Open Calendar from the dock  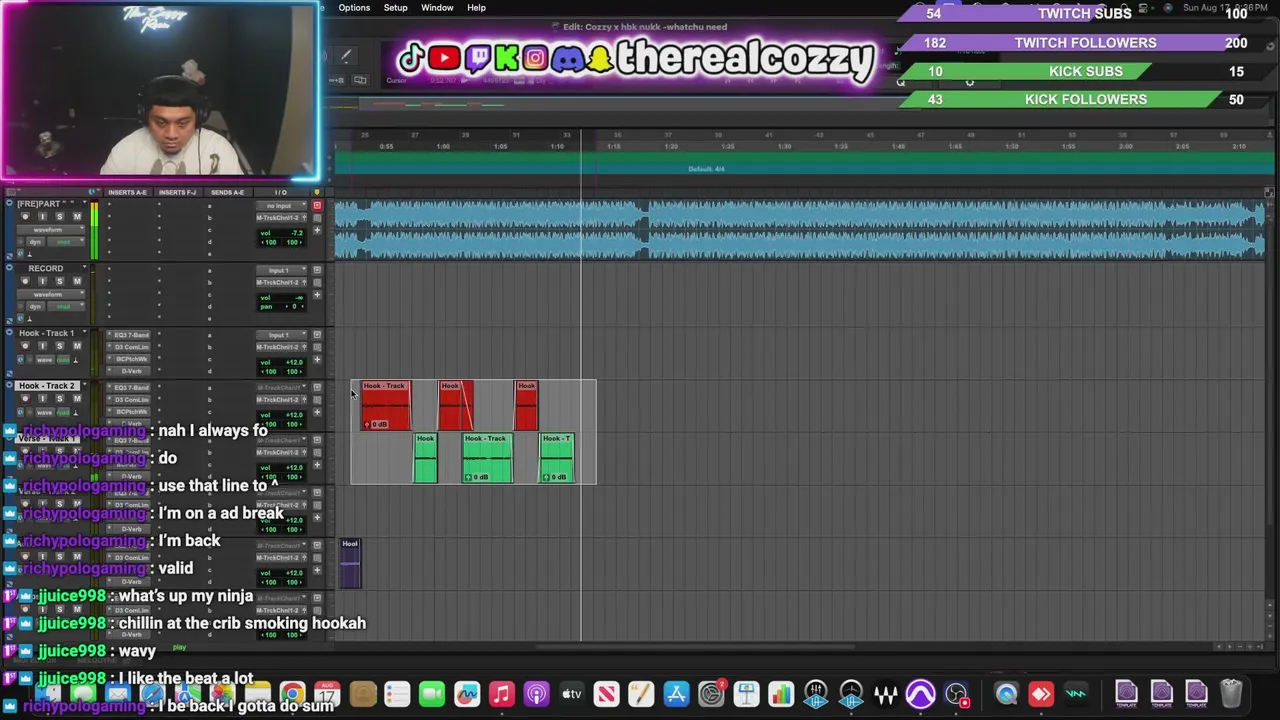coord(327,693)
